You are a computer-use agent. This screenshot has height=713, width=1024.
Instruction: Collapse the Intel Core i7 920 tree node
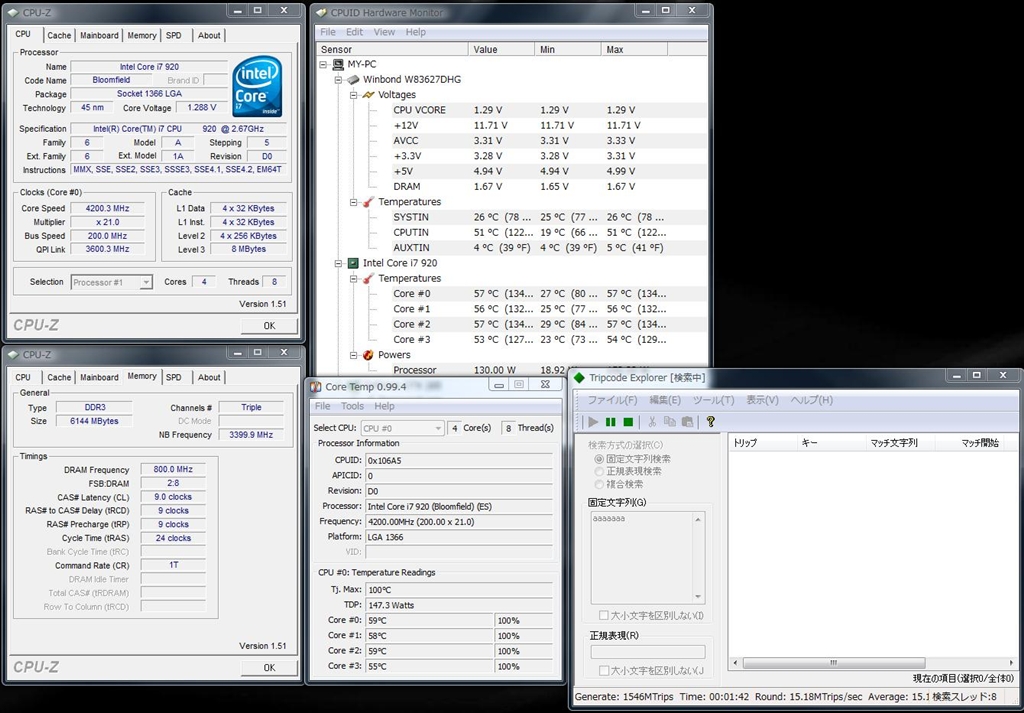(x=338, y=263)
